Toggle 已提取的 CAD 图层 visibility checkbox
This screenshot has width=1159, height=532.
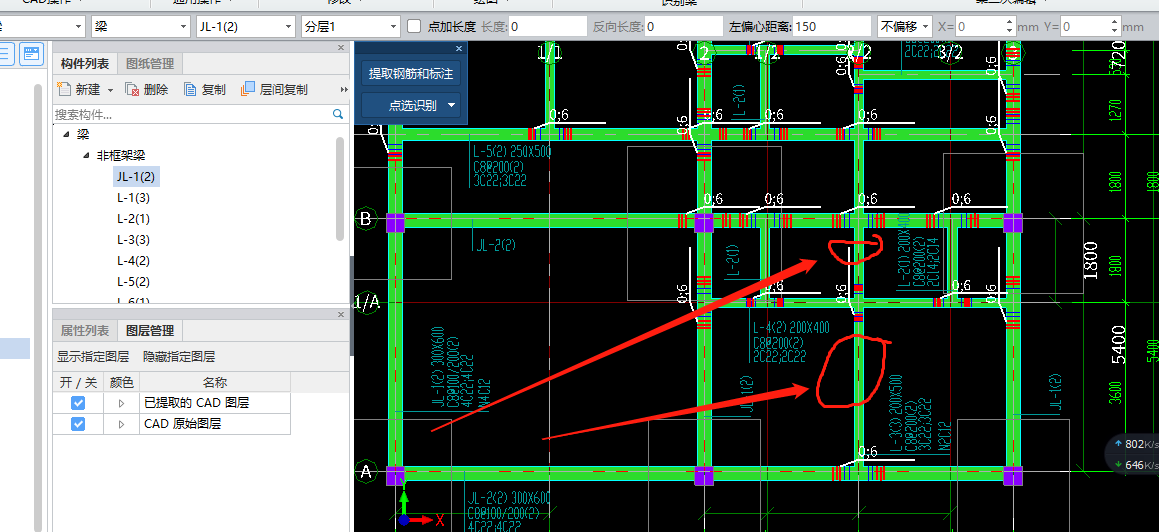point(78,403)
